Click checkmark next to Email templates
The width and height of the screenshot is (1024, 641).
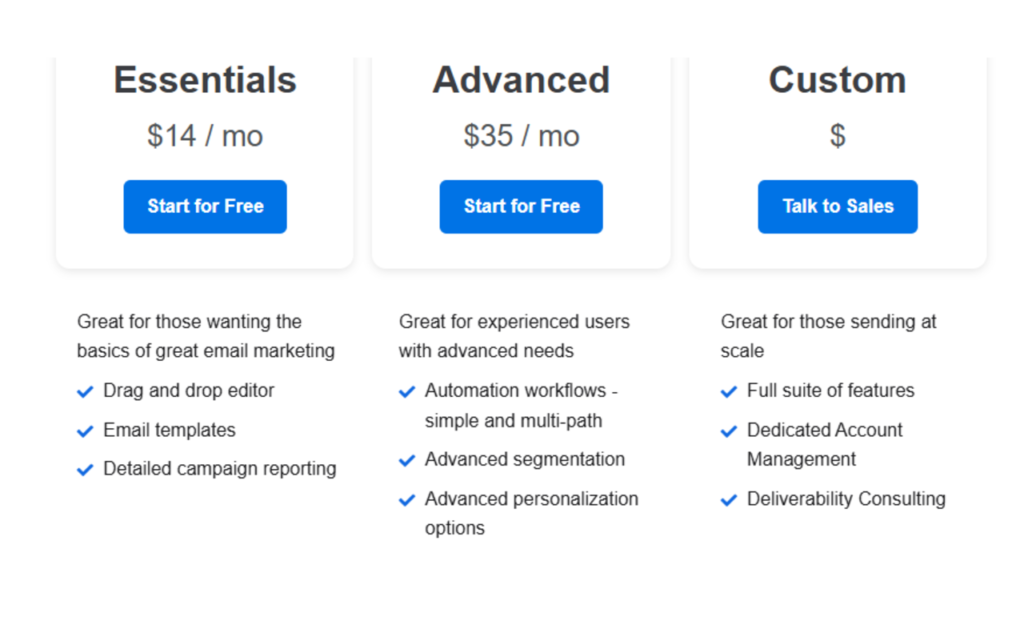tap(85, 431)
